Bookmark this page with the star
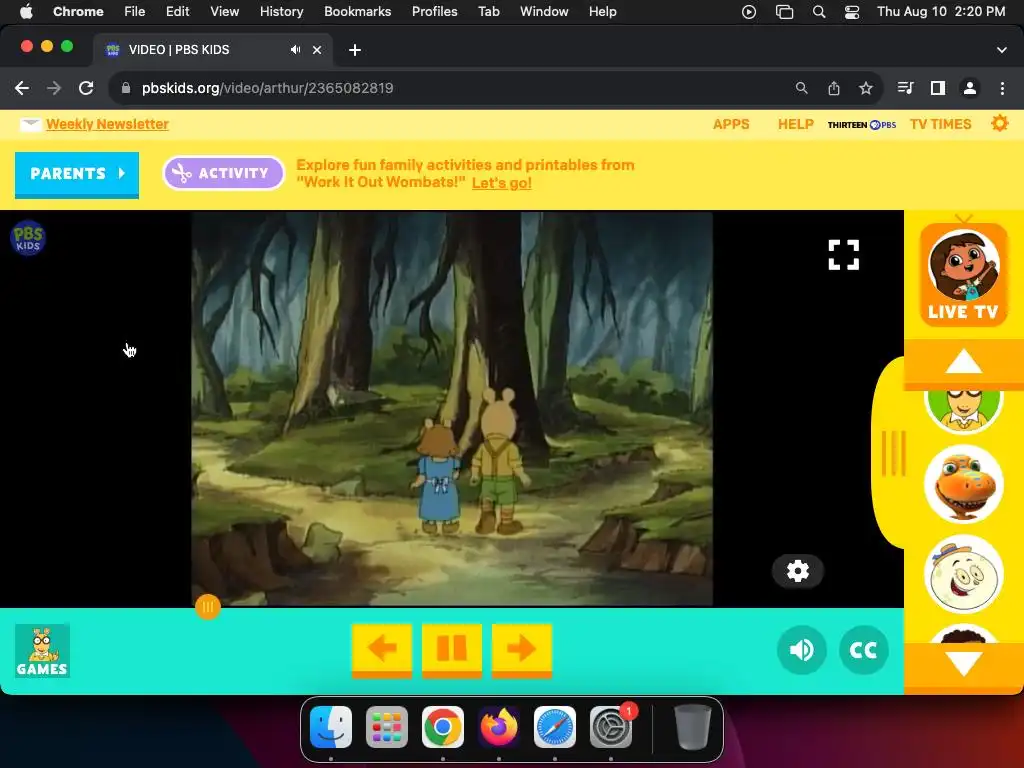Viewport: 1024px width, 768px height. (866, 88)
